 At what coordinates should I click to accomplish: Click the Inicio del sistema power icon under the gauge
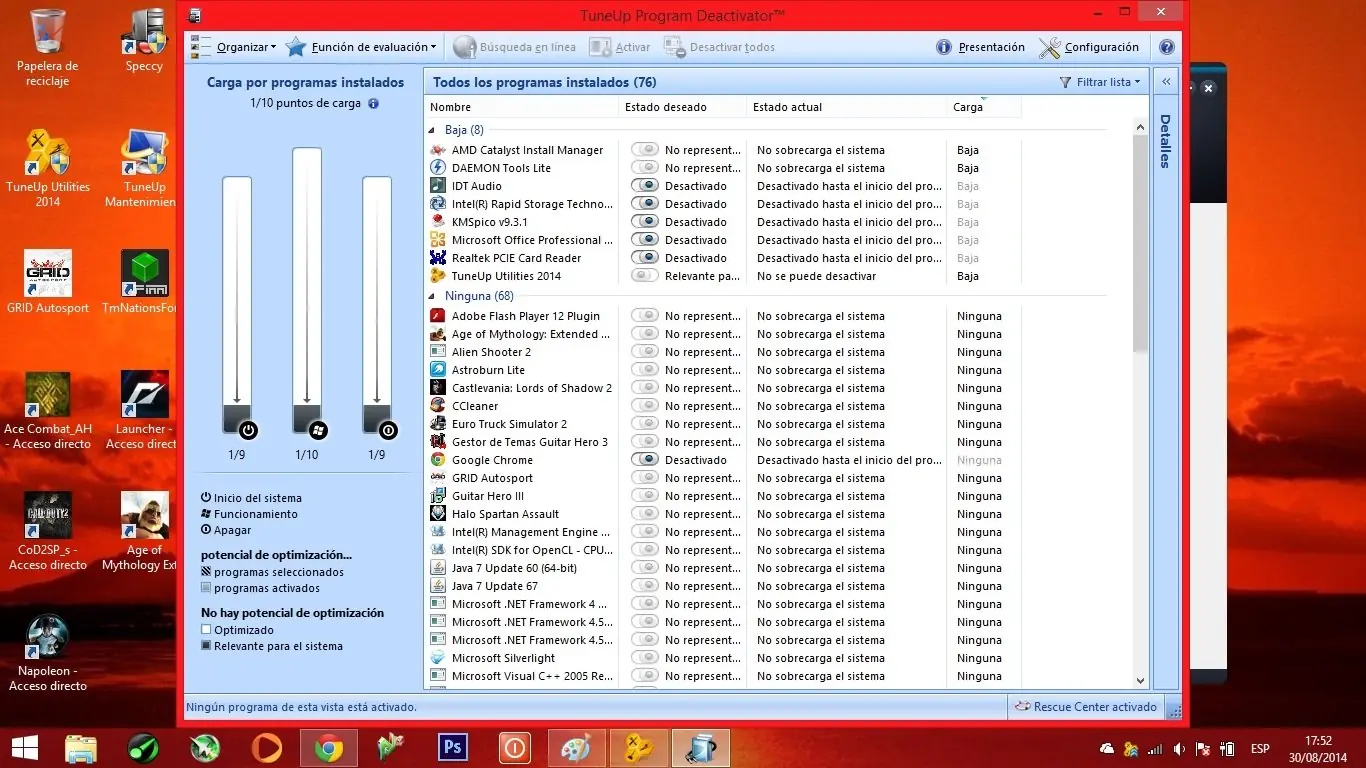(x=249, y=431)
